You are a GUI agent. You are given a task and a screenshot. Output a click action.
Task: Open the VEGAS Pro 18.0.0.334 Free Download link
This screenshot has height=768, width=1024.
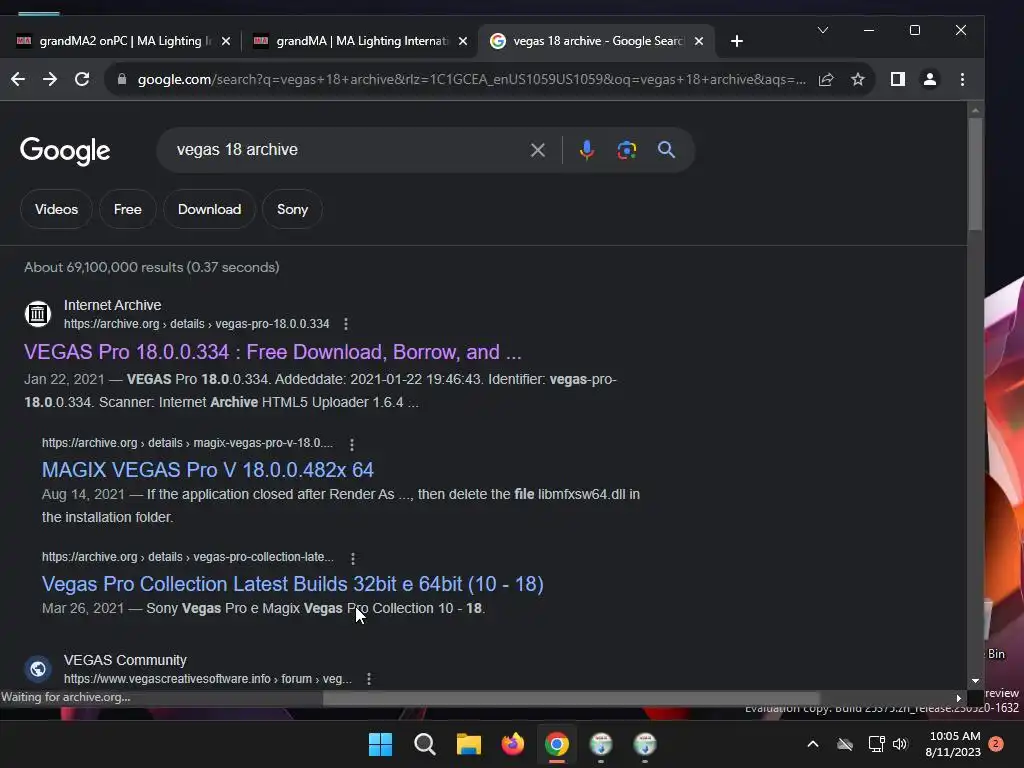[x=273, y=352]
